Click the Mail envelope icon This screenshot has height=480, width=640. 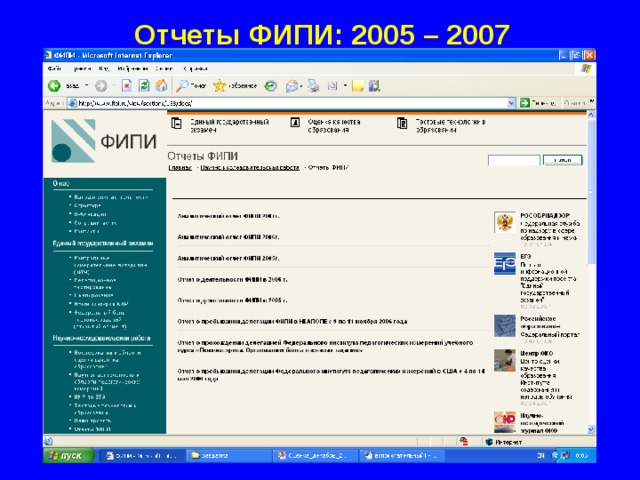[x=292, y=86]
